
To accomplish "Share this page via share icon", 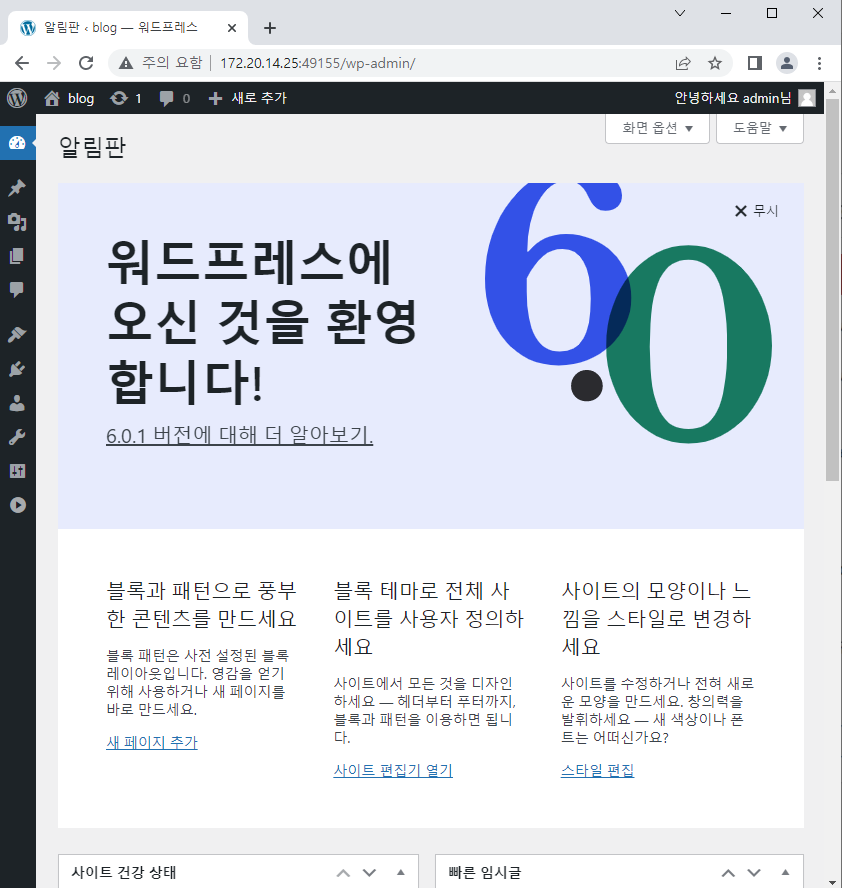I will (683, 63).
